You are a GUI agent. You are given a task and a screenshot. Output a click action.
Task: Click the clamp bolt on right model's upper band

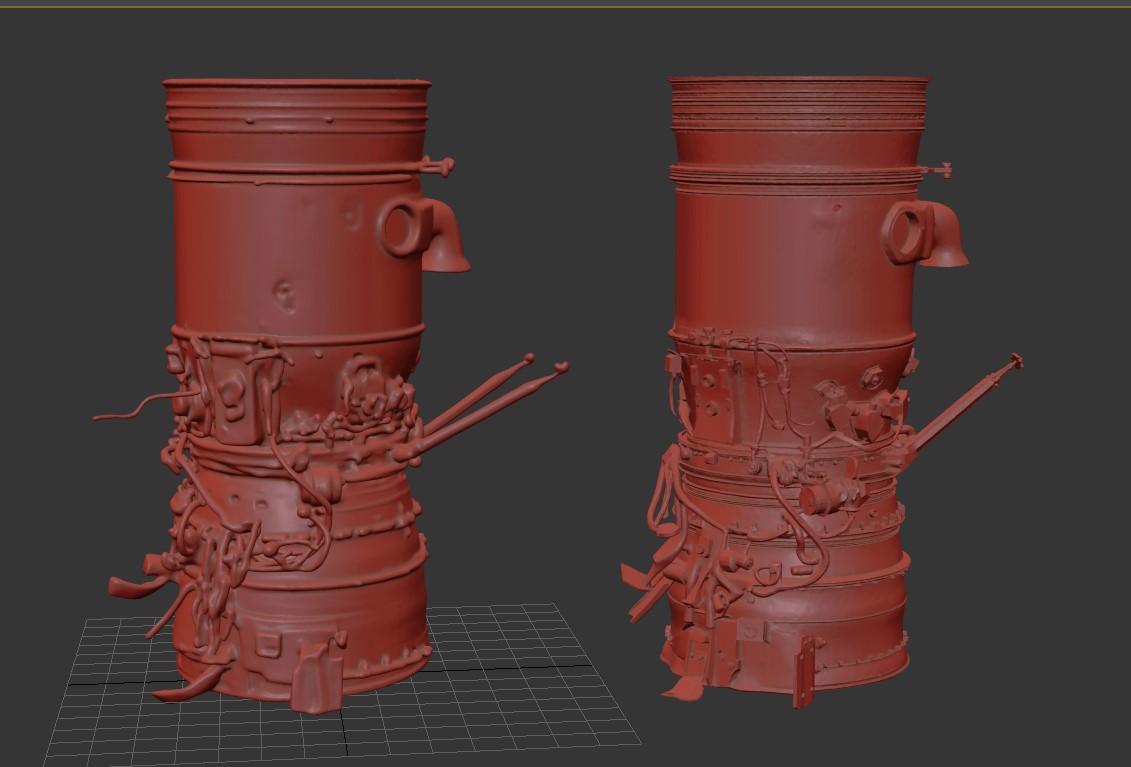point(937,170)
